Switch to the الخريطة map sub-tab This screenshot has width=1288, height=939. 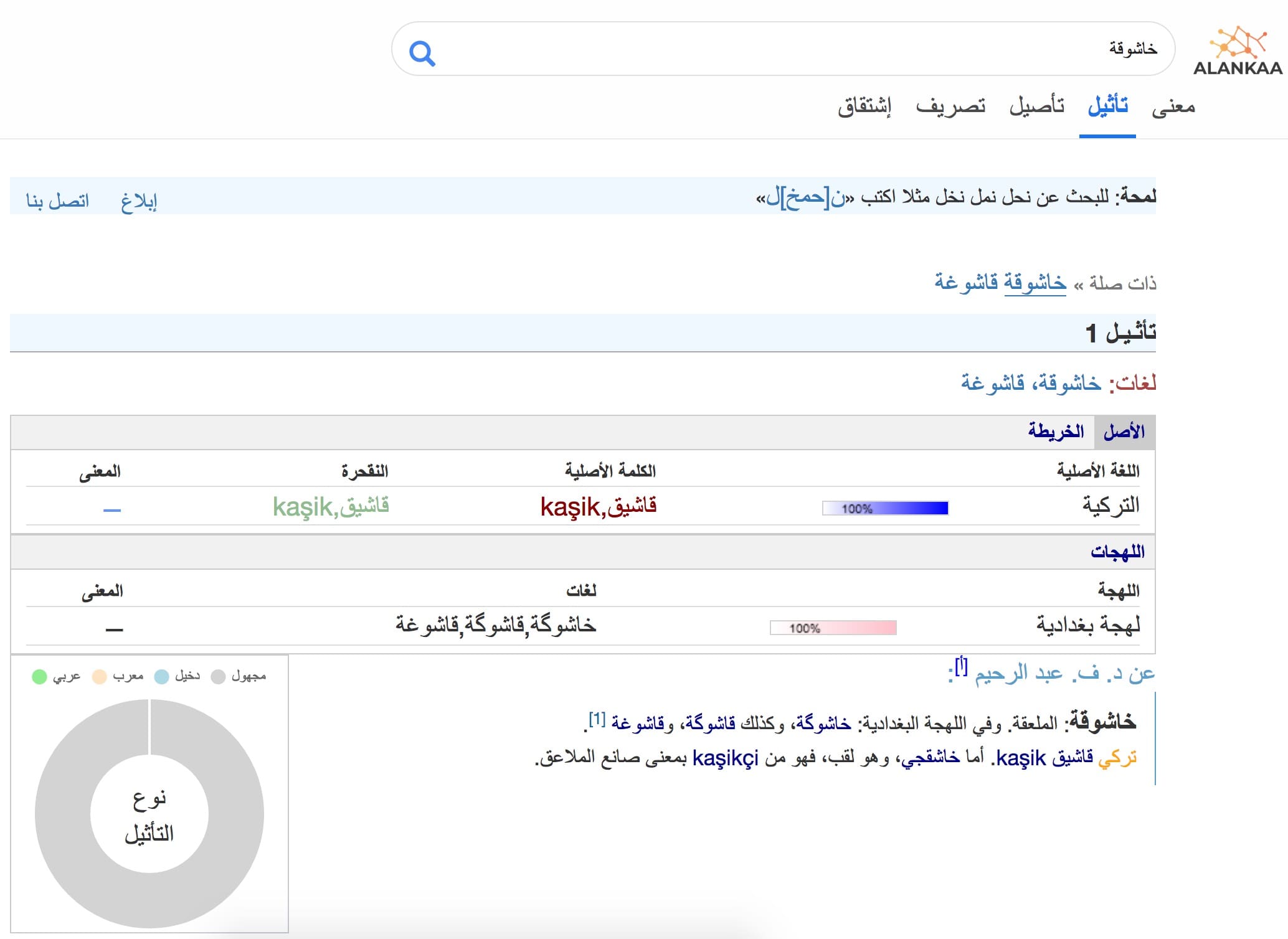[x=1056, y=432]
